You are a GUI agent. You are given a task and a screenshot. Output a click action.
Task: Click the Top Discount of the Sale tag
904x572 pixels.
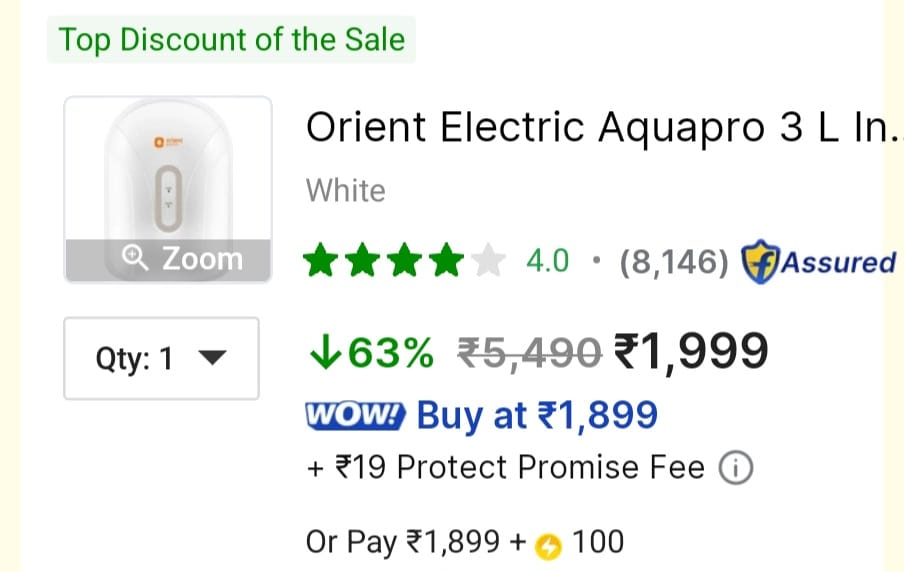(x=231, y=40)
